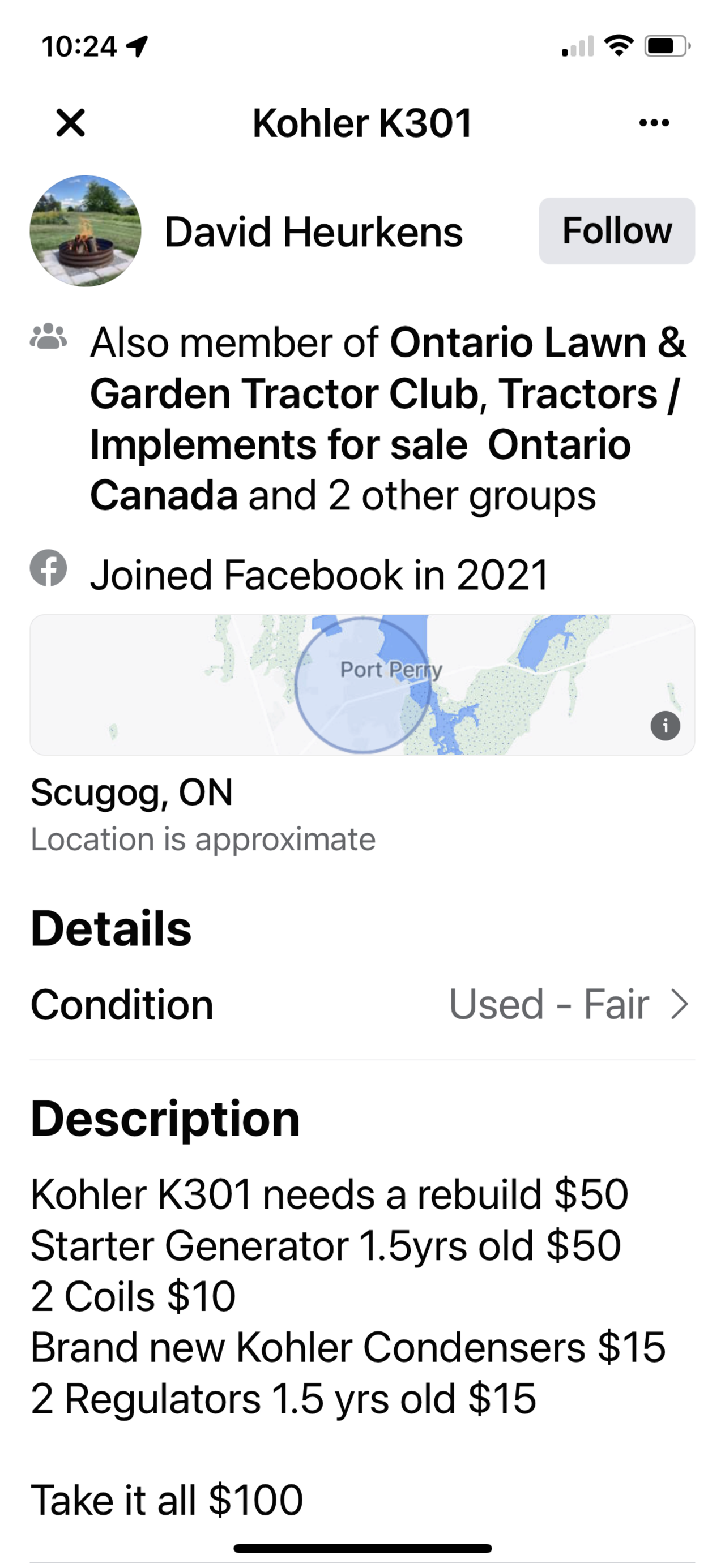Screen dimensions: 725x1568
Task: Tap the Scugog, ON location text
Action: (x=131, y=792)
